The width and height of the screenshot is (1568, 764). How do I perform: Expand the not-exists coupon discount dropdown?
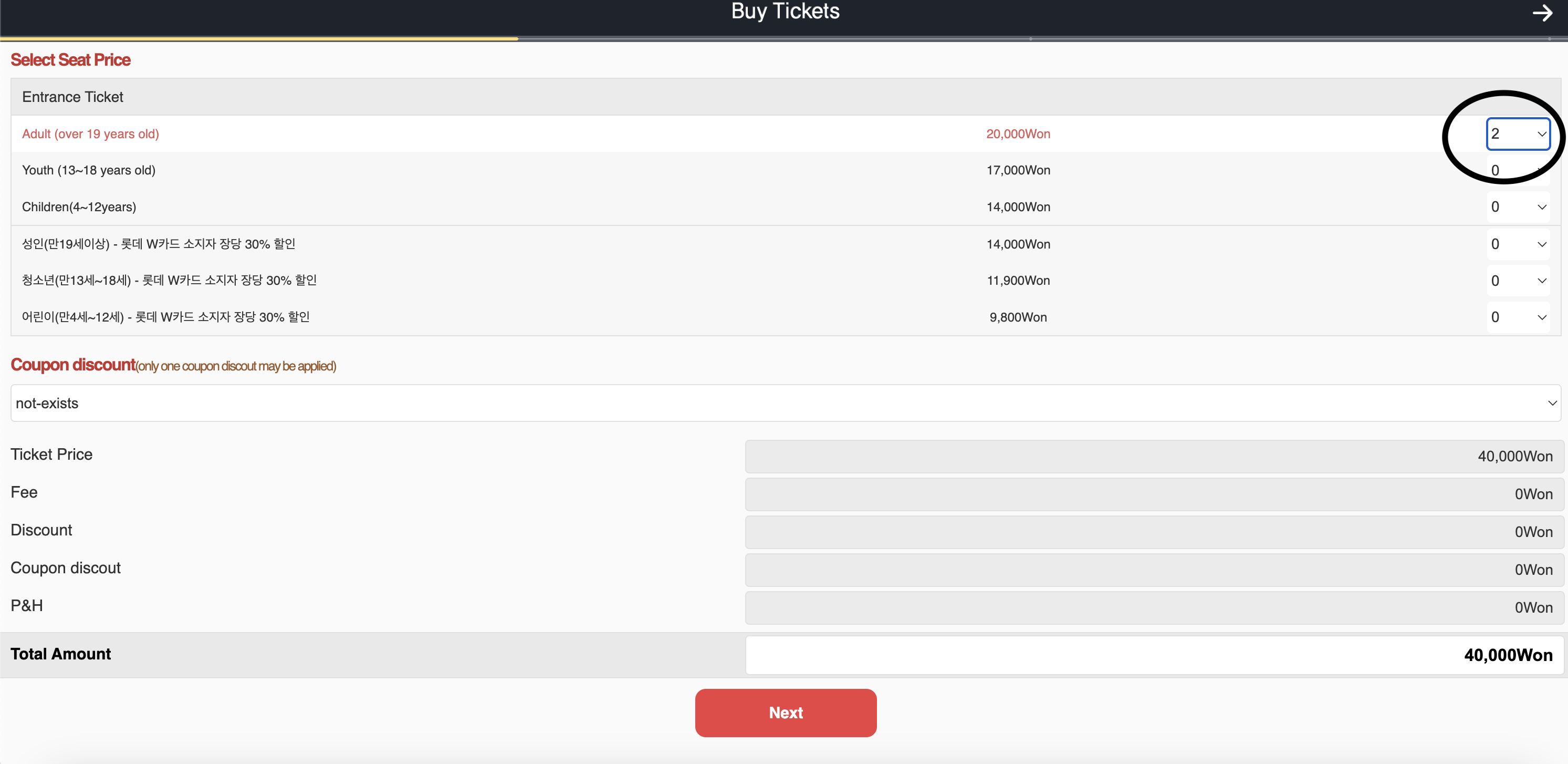(785, 404)
